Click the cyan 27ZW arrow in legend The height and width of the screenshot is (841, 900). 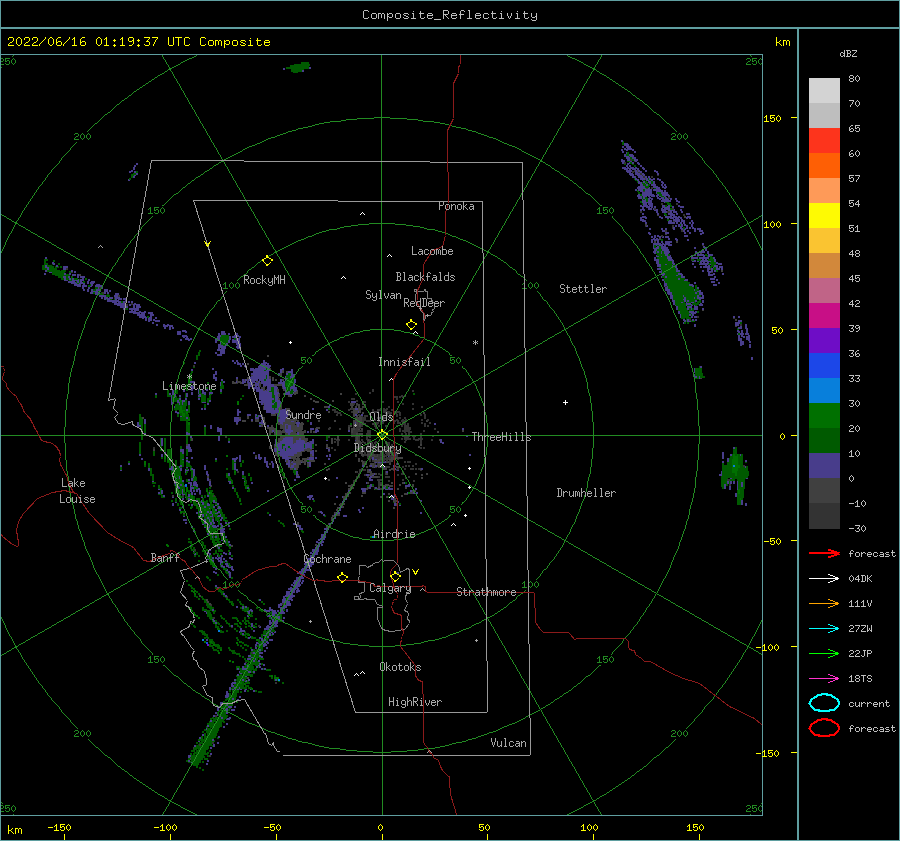click(x=824, y=629)
